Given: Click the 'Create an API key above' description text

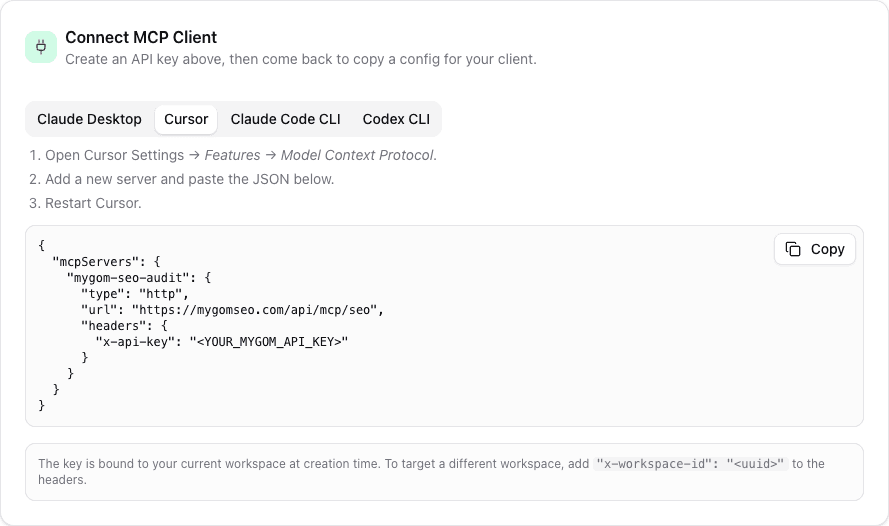Looking at the screenshot, I should coord(300,60).
